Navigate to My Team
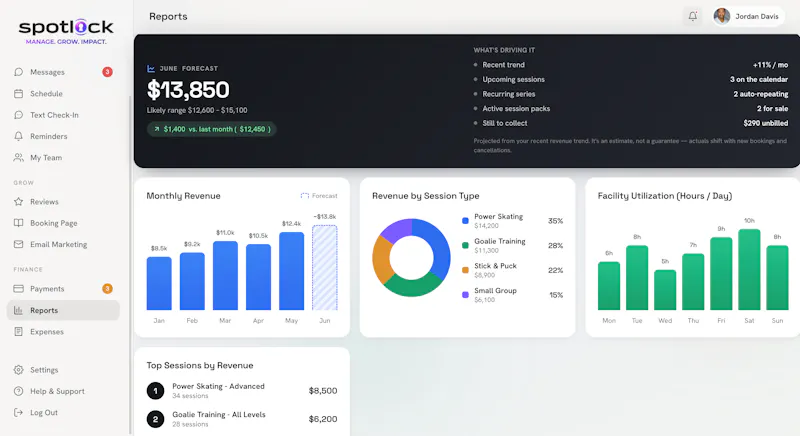The height and width of the screenshot is (436, 800). (x=63, y=158)
